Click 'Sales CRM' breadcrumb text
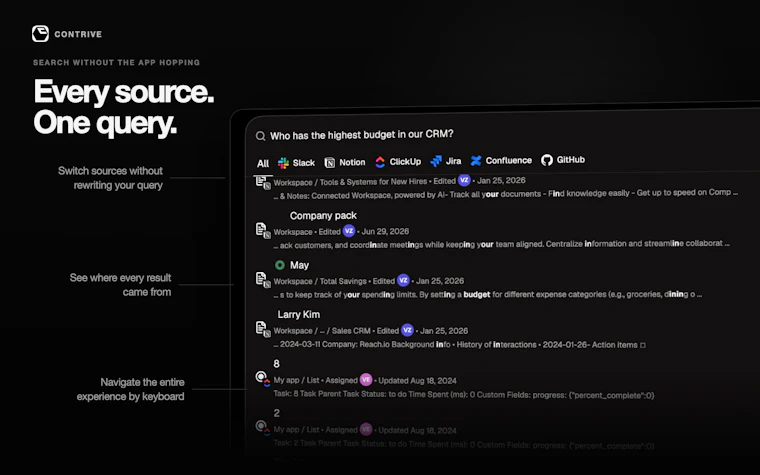This screenshot has height=475, width=760. pyautogui.click(x=351, y=331)
